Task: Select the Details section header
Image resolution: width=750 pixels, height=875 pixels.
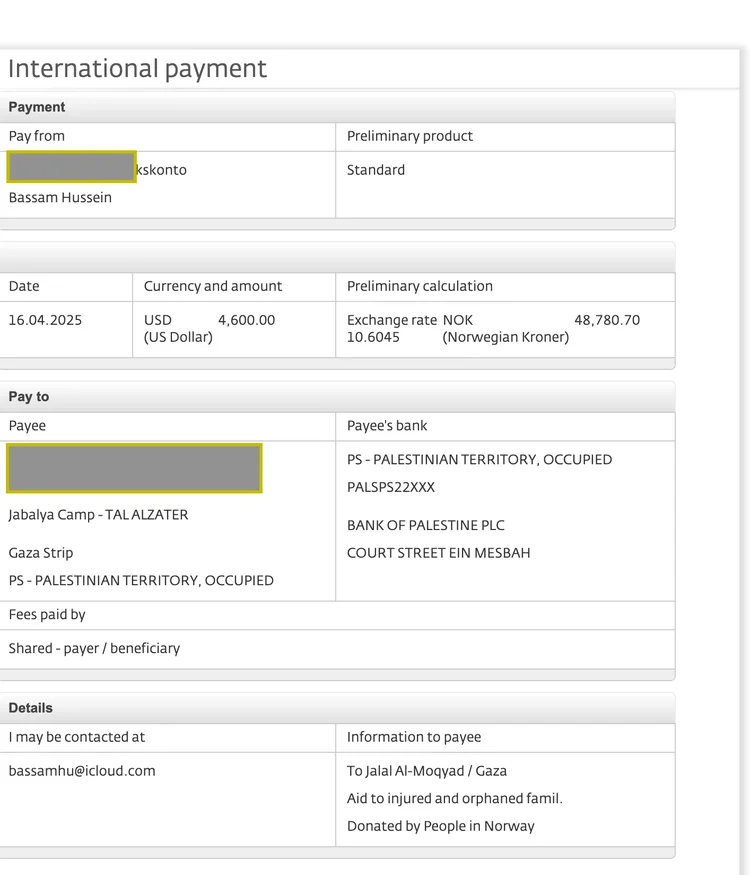Action: [31, 708]
